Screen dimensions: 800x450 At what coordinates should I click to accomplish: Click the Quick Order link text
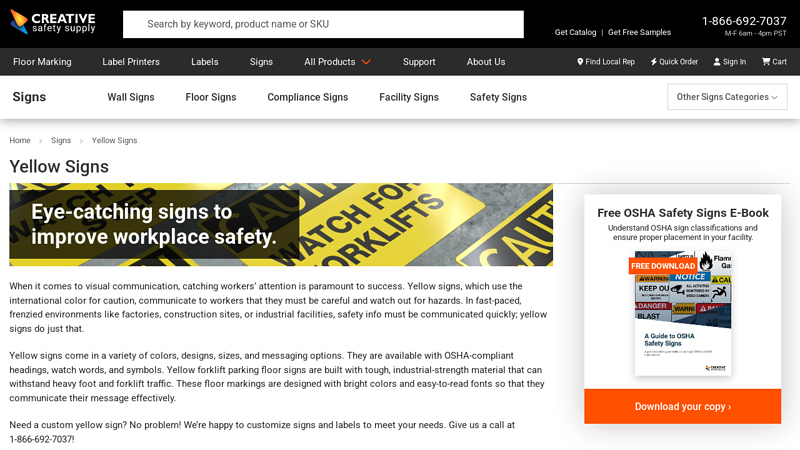click(679, 62)
